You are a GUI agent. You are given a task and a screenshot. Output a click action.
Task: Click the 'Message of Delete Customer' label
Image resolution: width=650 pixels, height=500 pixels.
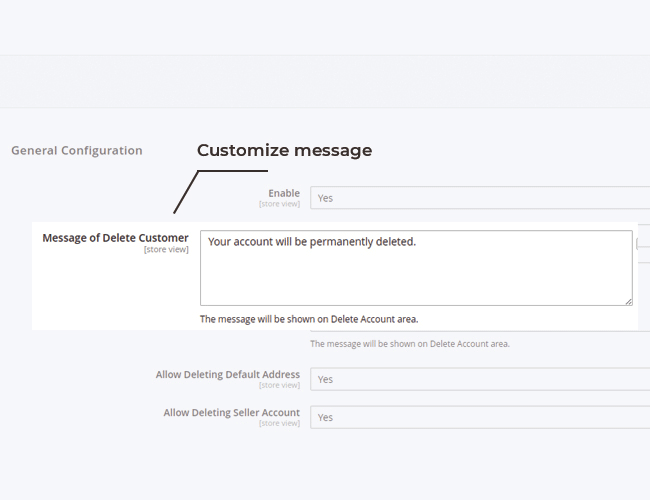(x=115, y=238)
